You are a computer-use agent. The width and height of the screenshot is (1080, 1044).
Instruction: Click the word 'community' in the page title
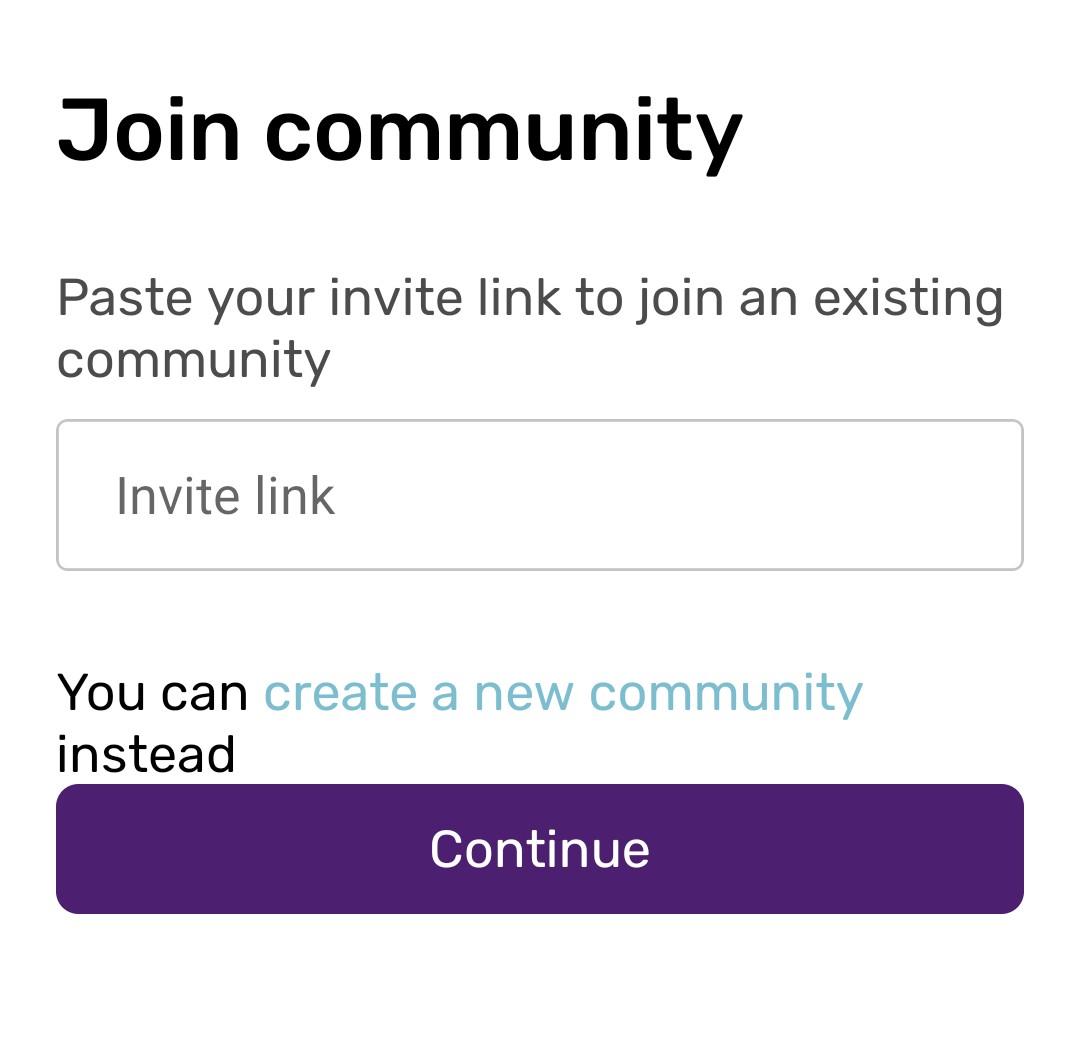tap(503, 132)
